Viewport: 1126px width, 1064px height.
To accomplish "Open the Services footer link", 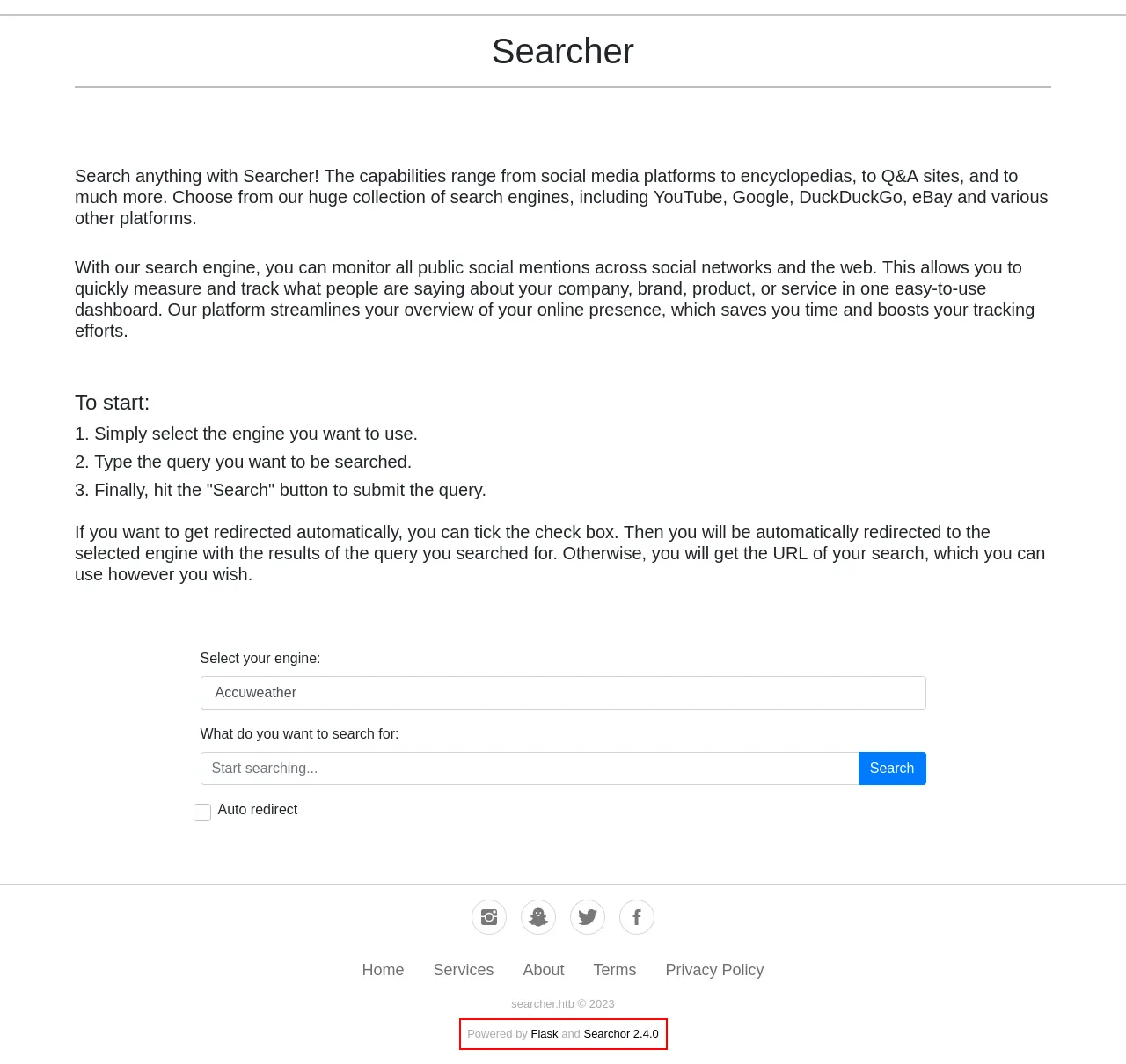I will pyautogui.click(x=464, y=970).
